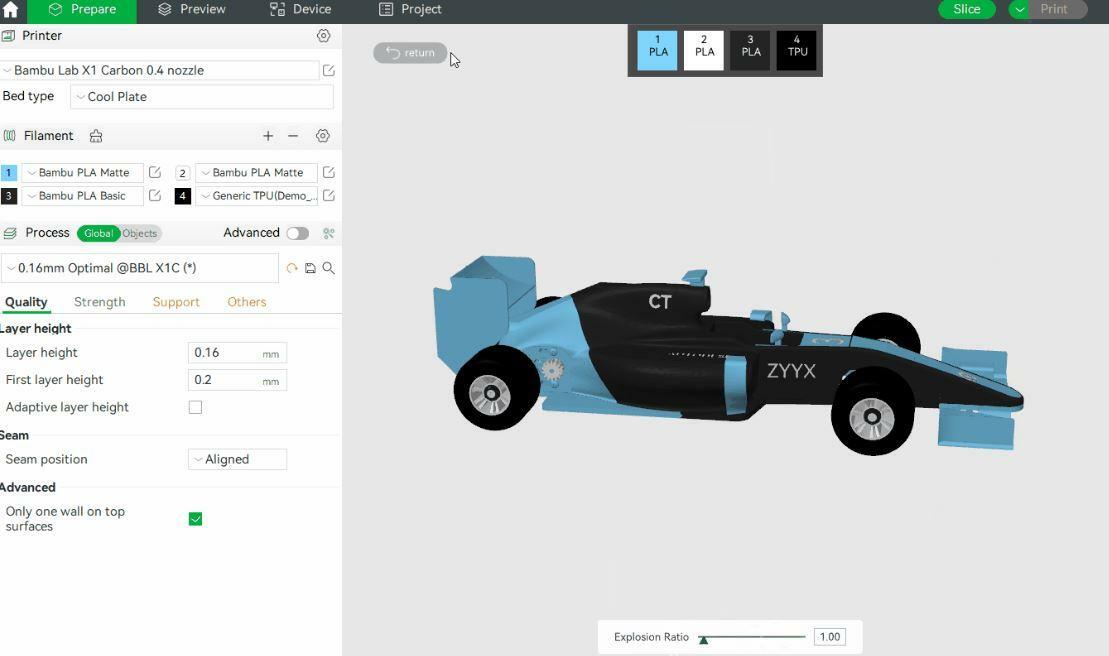Open the Strength settings tab
Screen dimensions: 1109x656
100,302
